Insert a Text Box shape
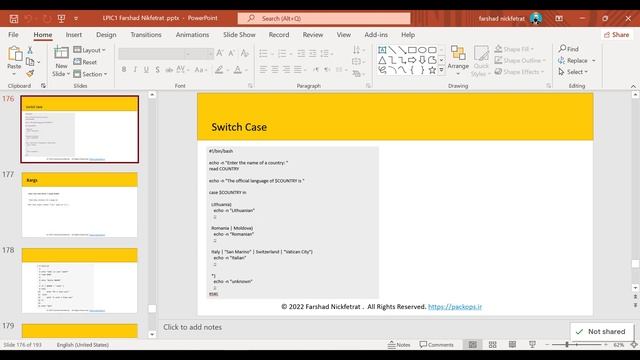 [382, 50]
